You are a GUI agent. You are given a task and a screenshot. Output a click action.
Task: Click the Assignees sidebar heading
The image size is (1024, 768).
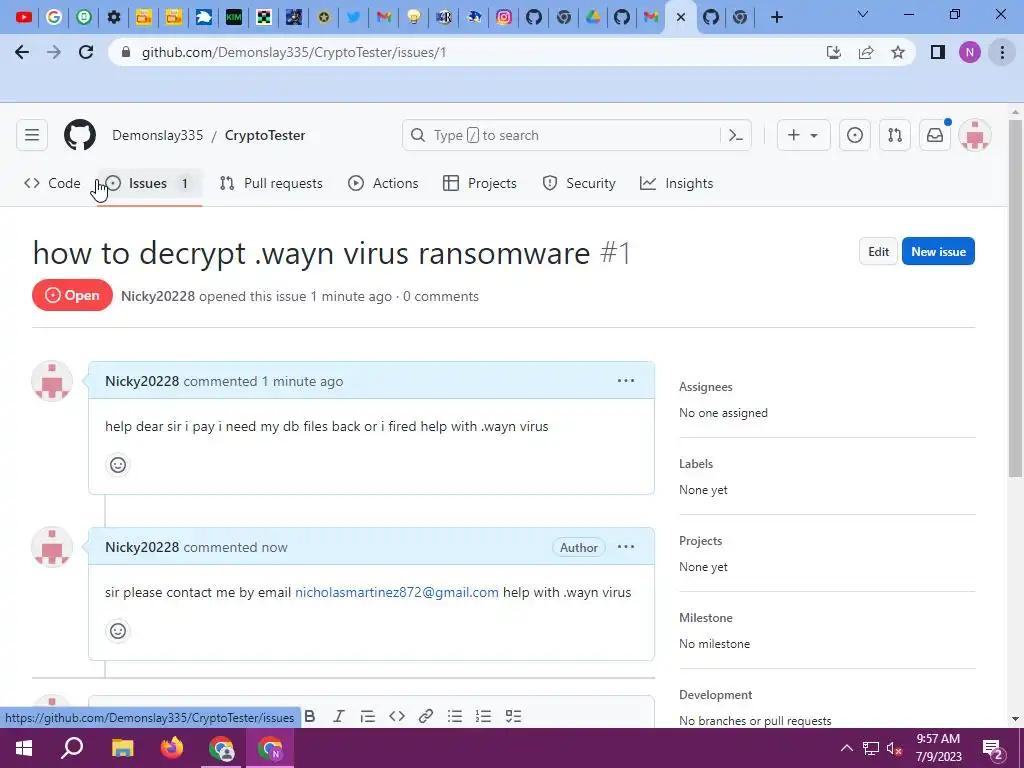point(706,387)
